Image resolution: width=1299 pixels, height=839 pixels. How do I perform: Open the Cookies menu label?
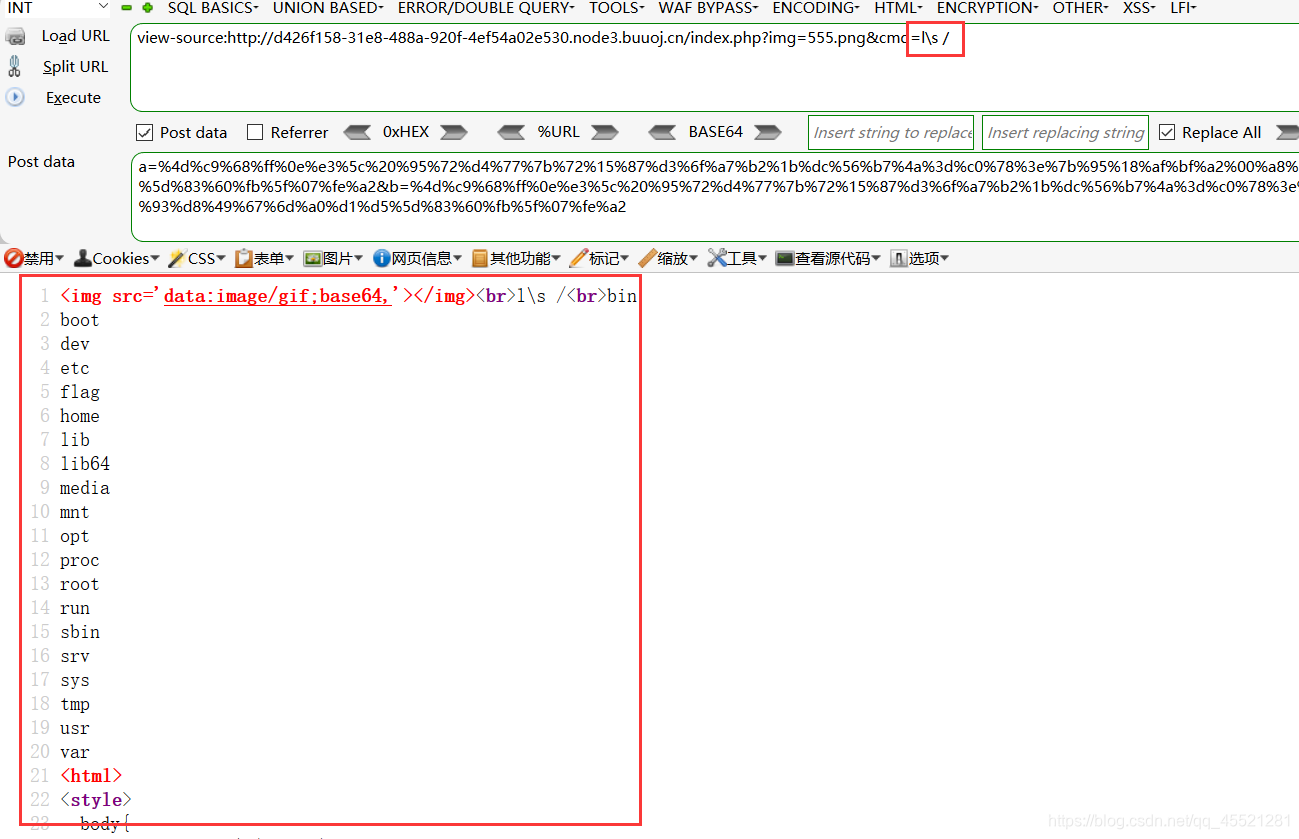[126, 258]
